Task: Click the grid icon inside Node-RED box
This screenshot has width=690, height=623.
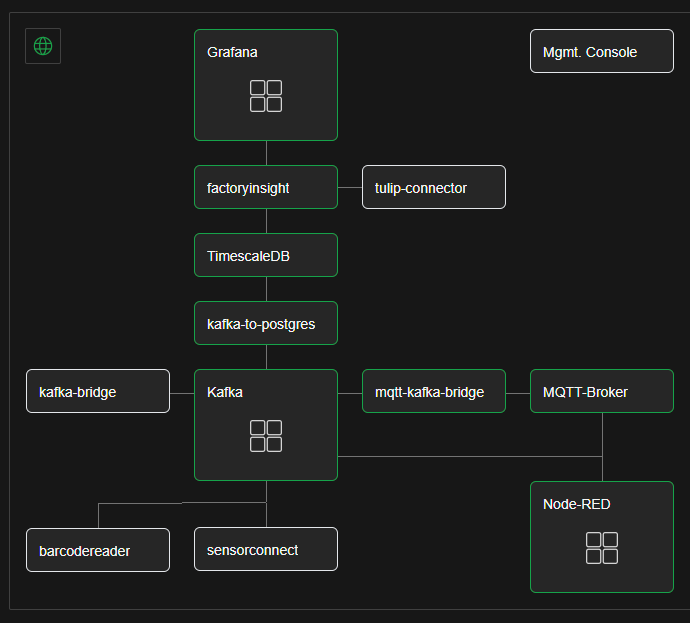Action: 602,548
